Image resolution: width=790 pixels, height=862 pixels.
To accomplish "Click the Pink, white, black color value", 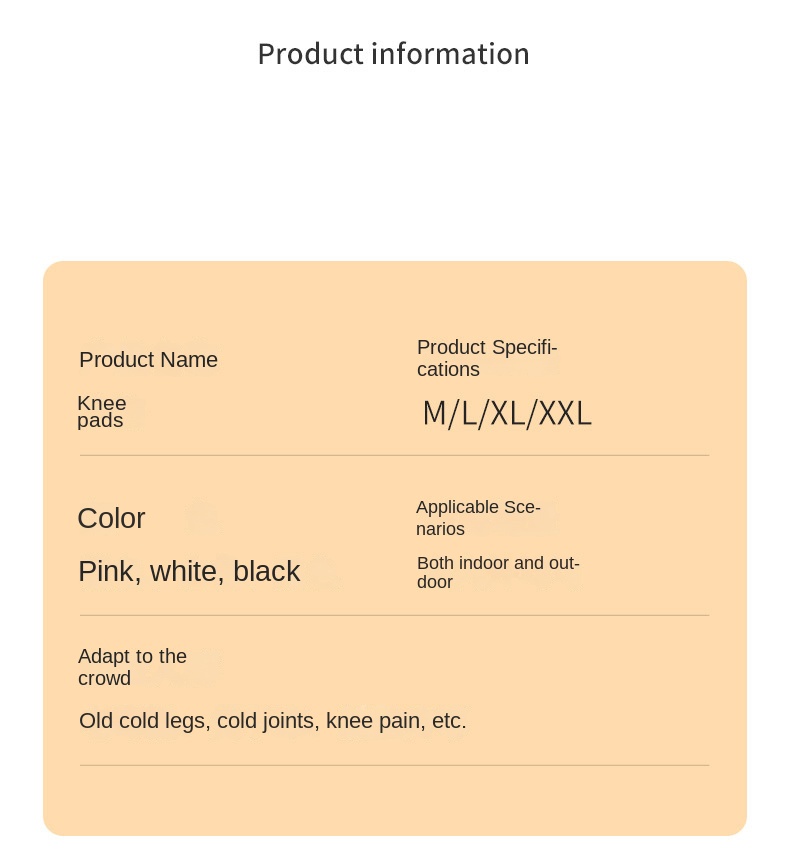I will point(189,571).
